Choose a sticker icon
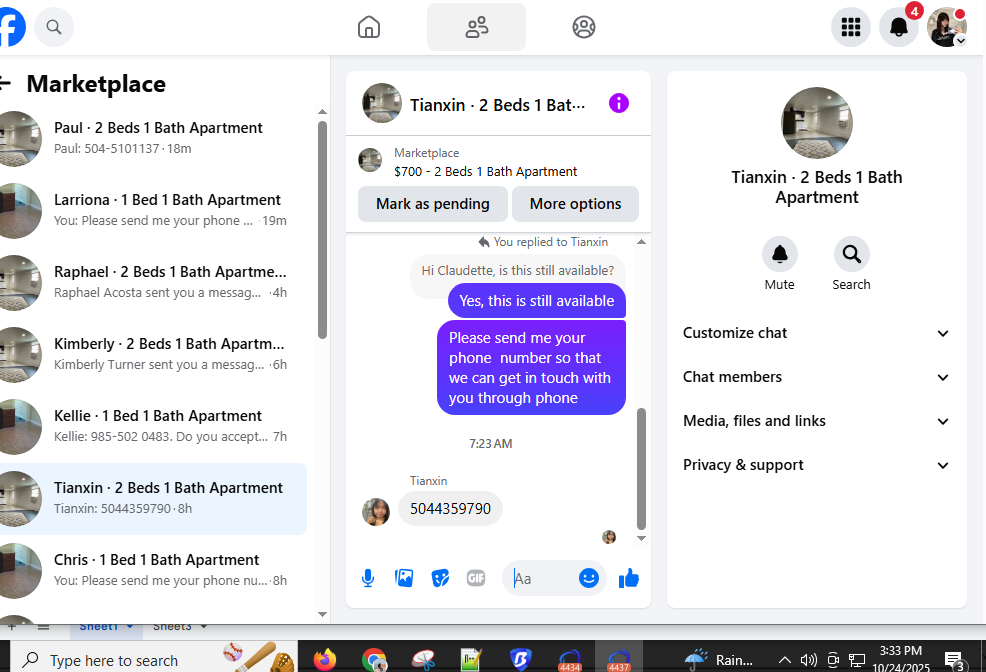This screenshot has height=672, width=986. click(x=440, y=578)
